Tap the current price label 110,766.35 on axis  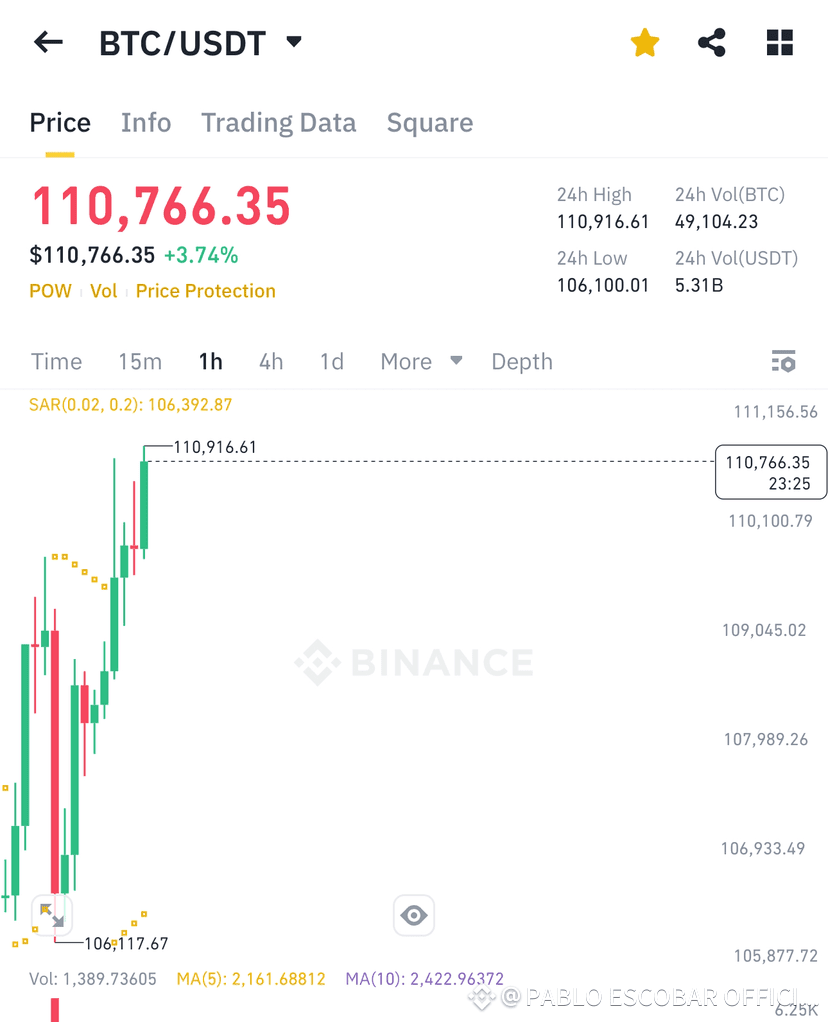click(771, 473)
